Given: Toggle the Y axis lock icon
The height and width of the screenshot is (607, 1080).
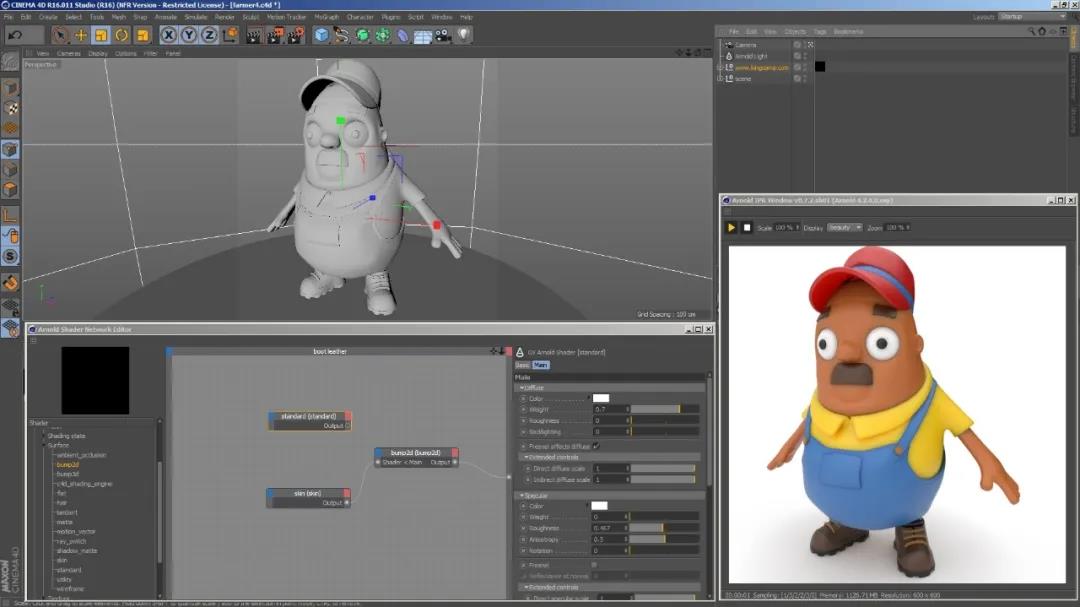Looking at the screenshot, I should (189, 35).
